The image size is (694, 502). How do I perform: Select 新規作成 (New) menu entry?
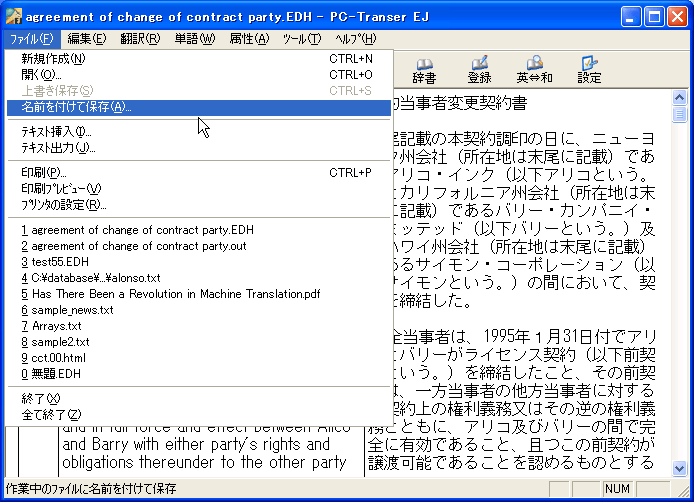(x=53, y=59)
